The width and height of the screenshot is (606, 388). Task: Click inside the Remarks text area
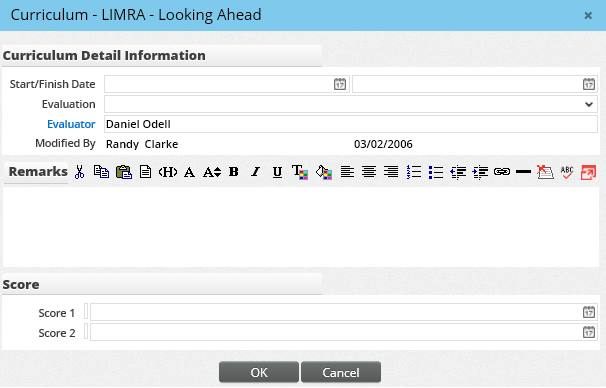point(301,227)
